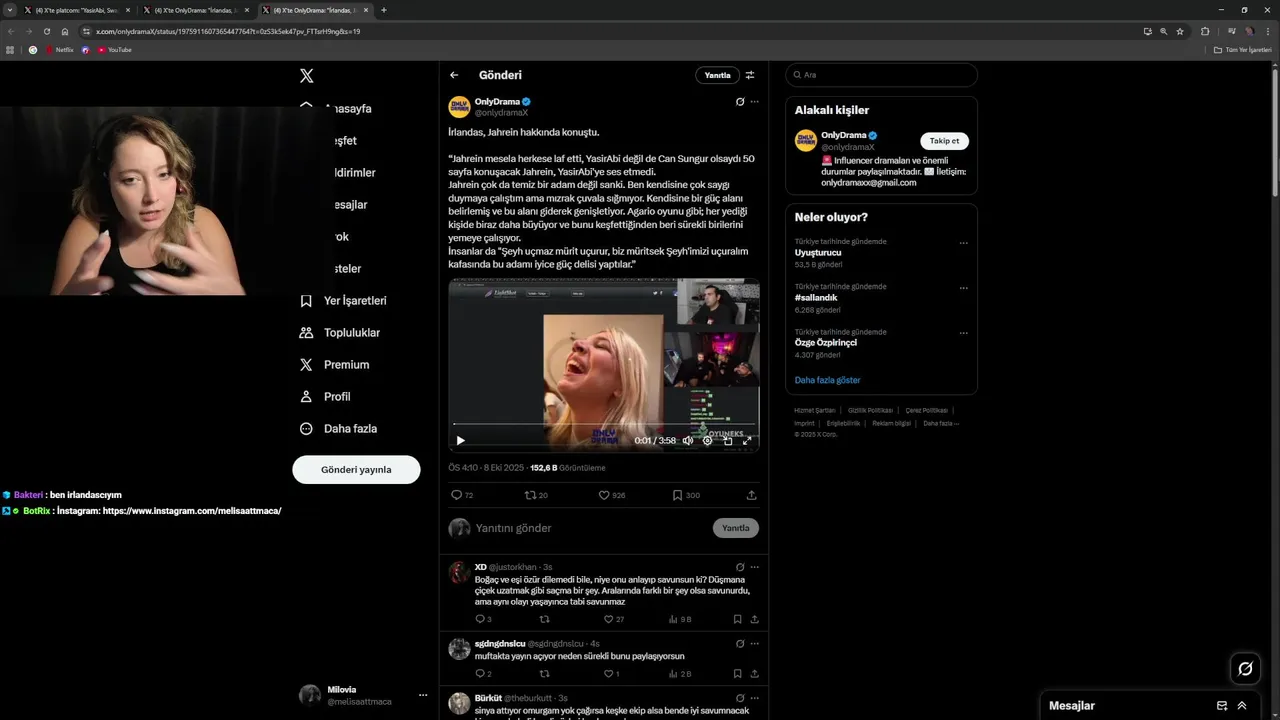This screenshot has height=720, width=1280.
Task: Click the Yanıtla button next to the reply box
Action: pyautogui.click(x=736, y=528)
